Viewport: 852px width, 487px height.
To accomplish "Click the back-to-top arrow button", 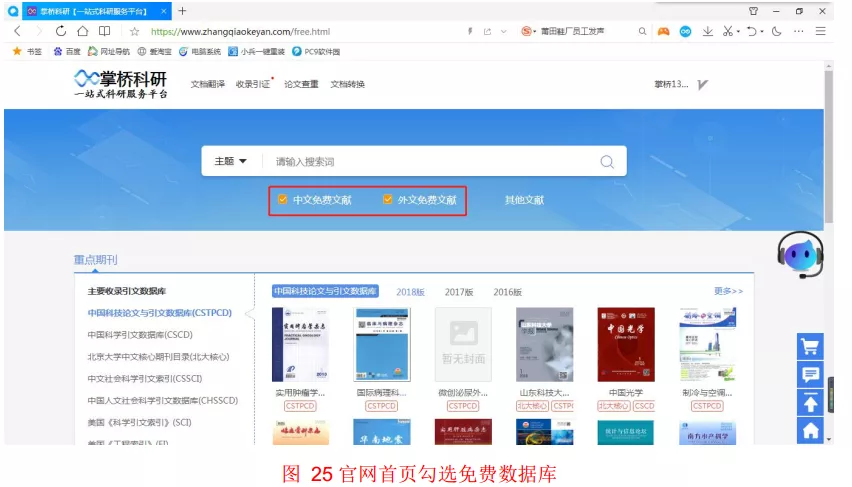I will pos(810,403).
